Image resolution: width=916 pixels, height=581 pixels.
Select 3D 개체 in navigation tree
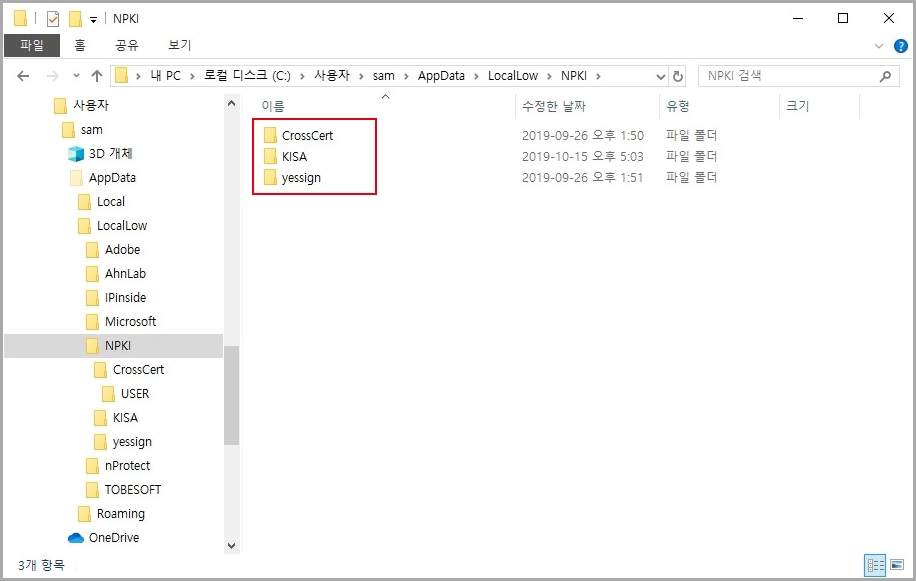[100, 154]
